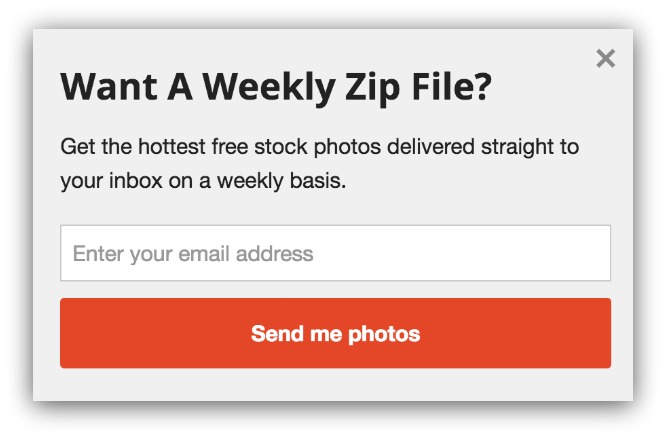Screen dimensions: 666x438
Task: Click the phrase 'delivered straight to' in the description
Action: pyautogui.click(x=483, y=147)
